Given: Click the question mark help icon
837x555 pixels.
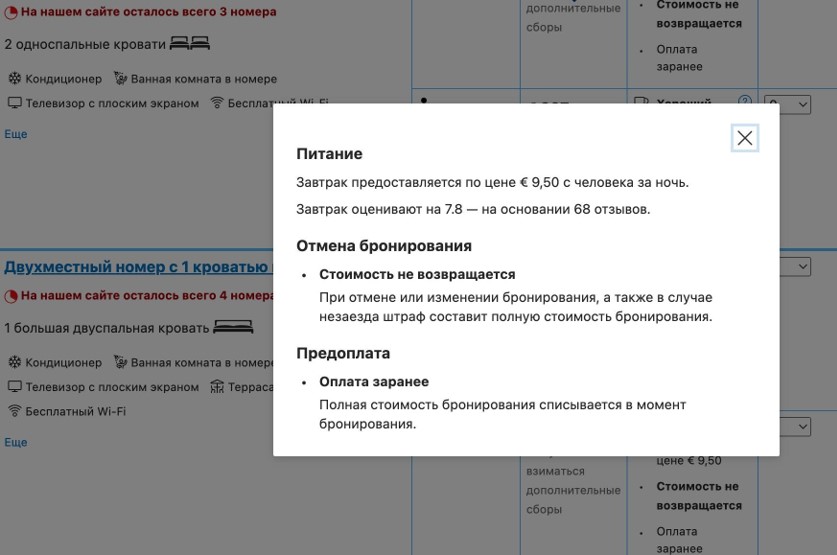Looking at the screenshot, I should click(744, 101).
